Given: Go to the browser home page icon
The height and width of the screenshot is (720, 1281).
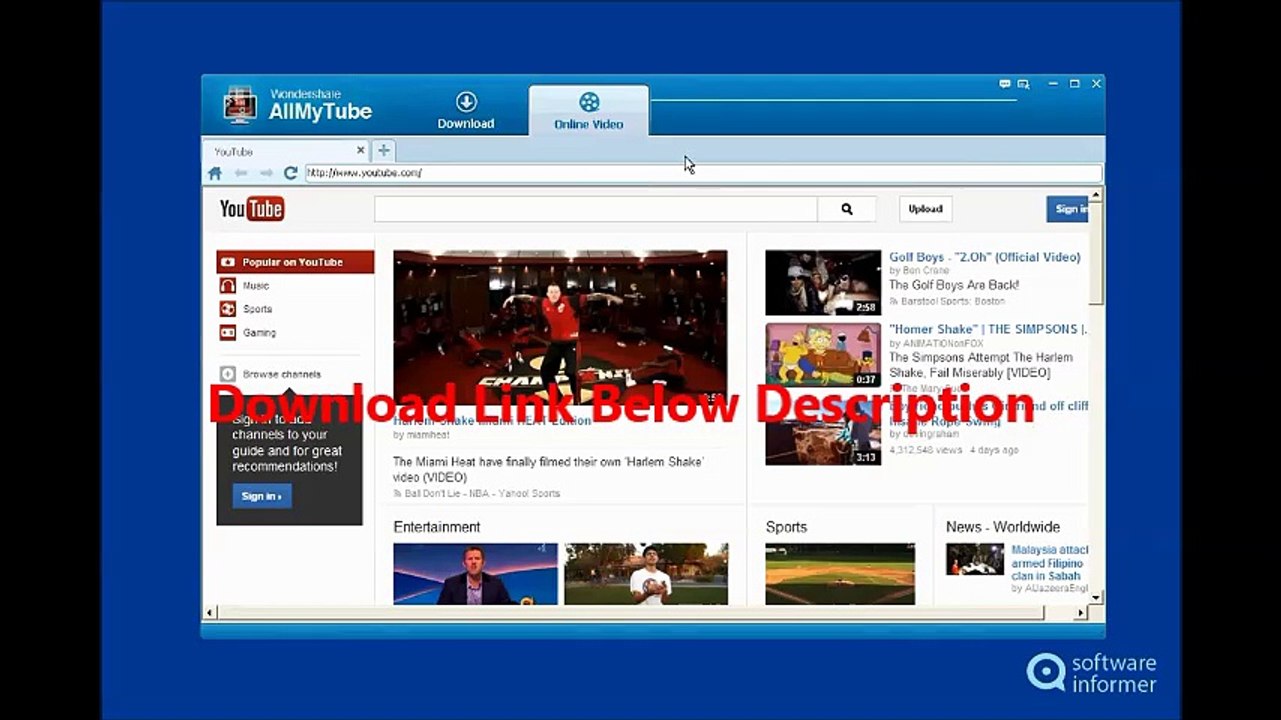Looking at the screenshot, I should click(x=215, y=173).
